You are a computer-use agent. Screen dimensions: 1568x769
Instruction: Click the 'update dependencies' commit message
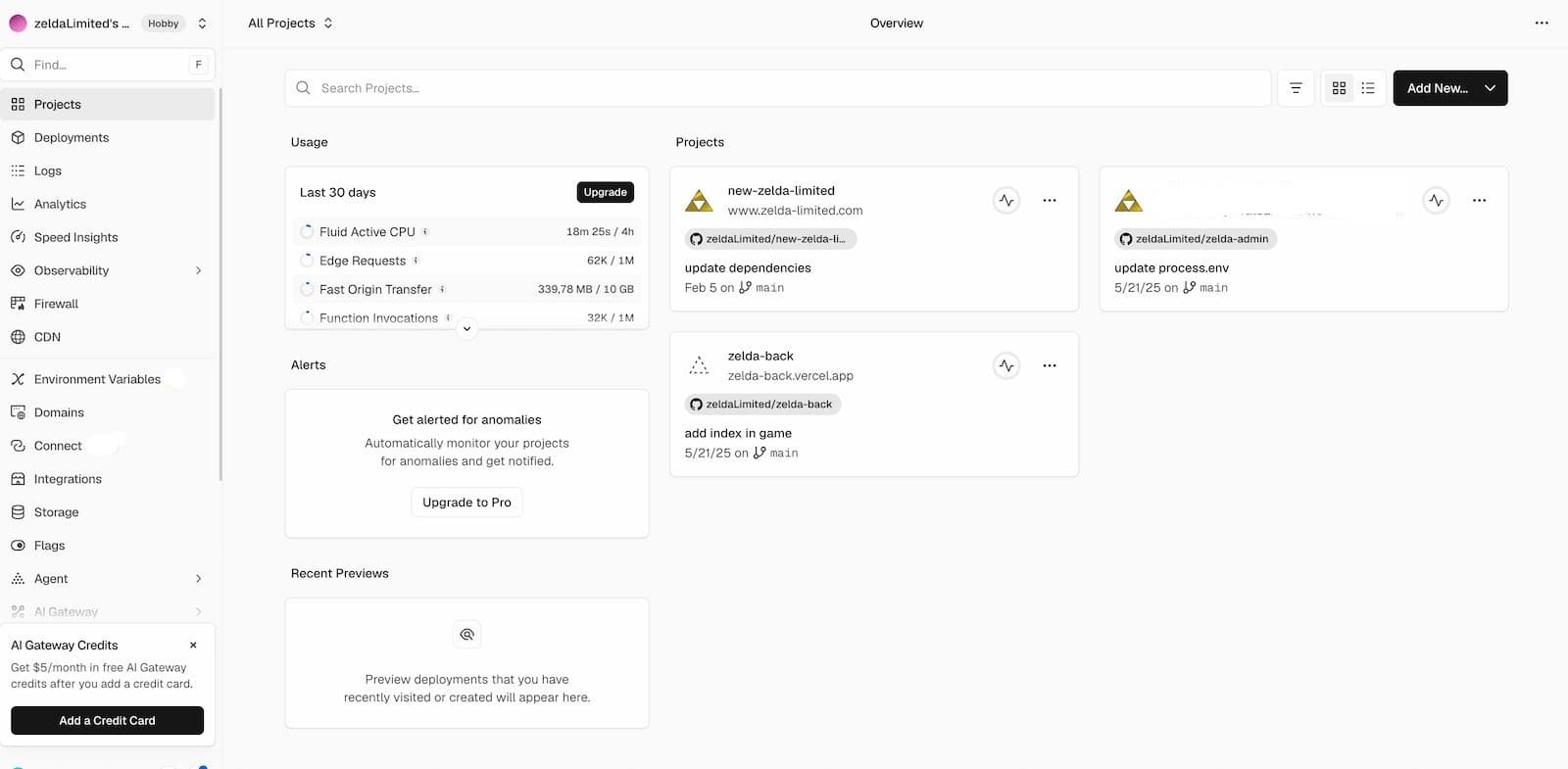click(x=748, y=268)
